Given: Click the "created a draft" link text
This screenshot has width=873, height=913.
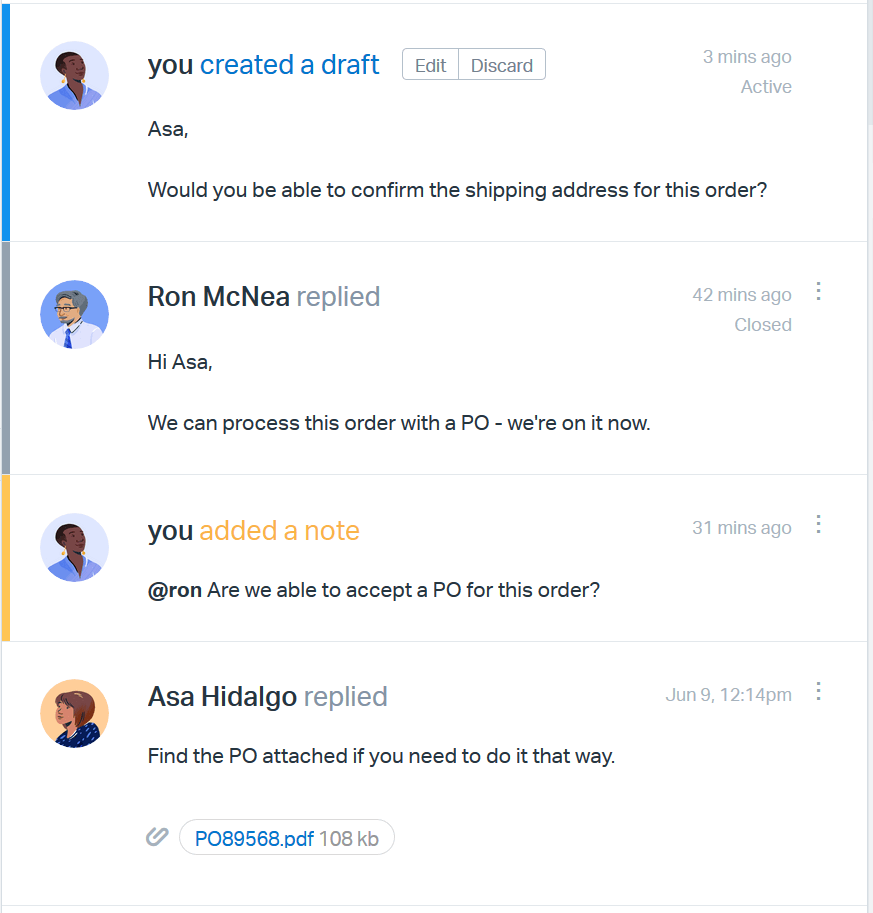Looking at the screenshot, I should click(289, 65).
